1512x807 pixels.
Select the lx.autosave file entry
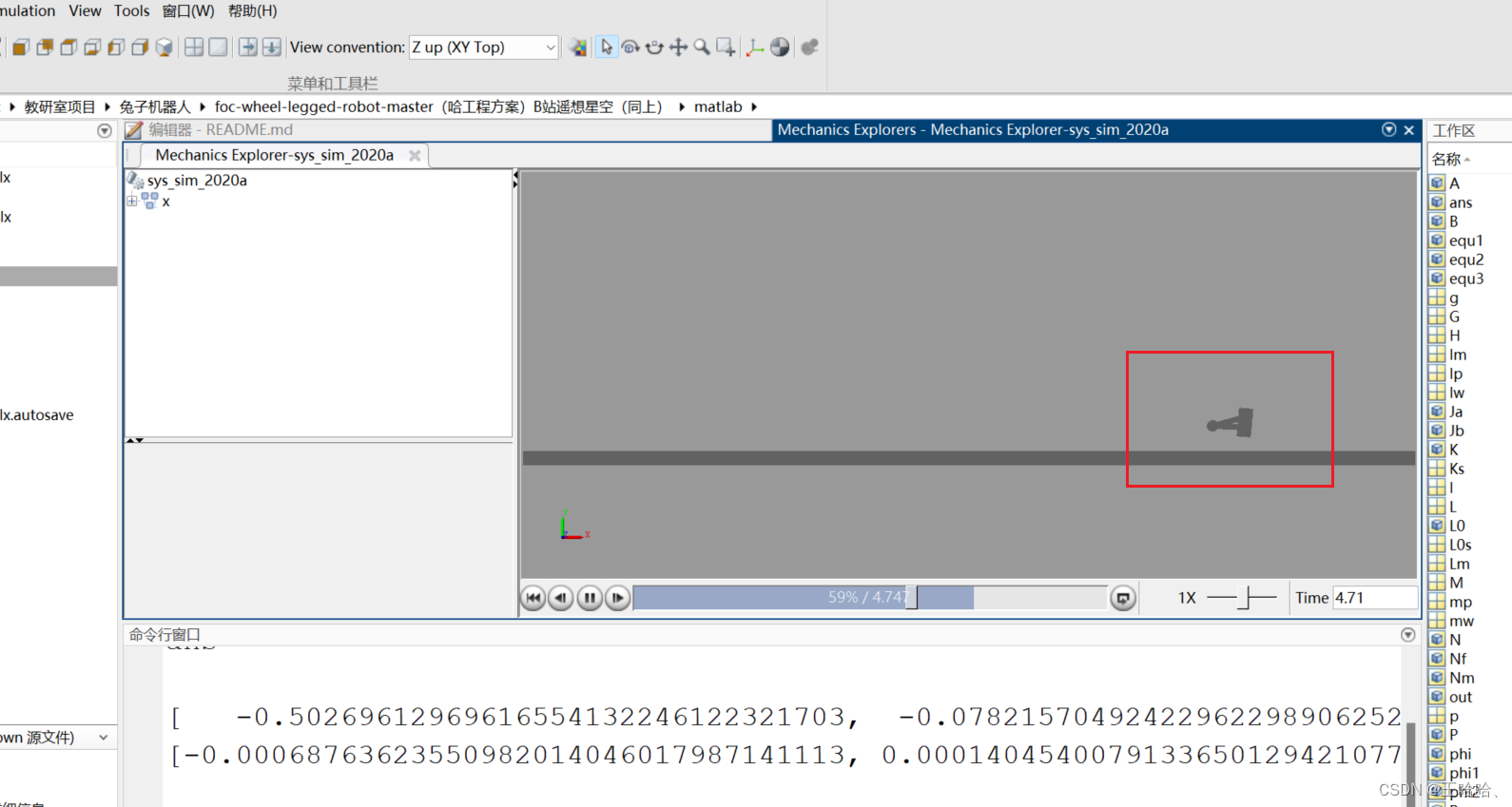(x=37, y=415)
